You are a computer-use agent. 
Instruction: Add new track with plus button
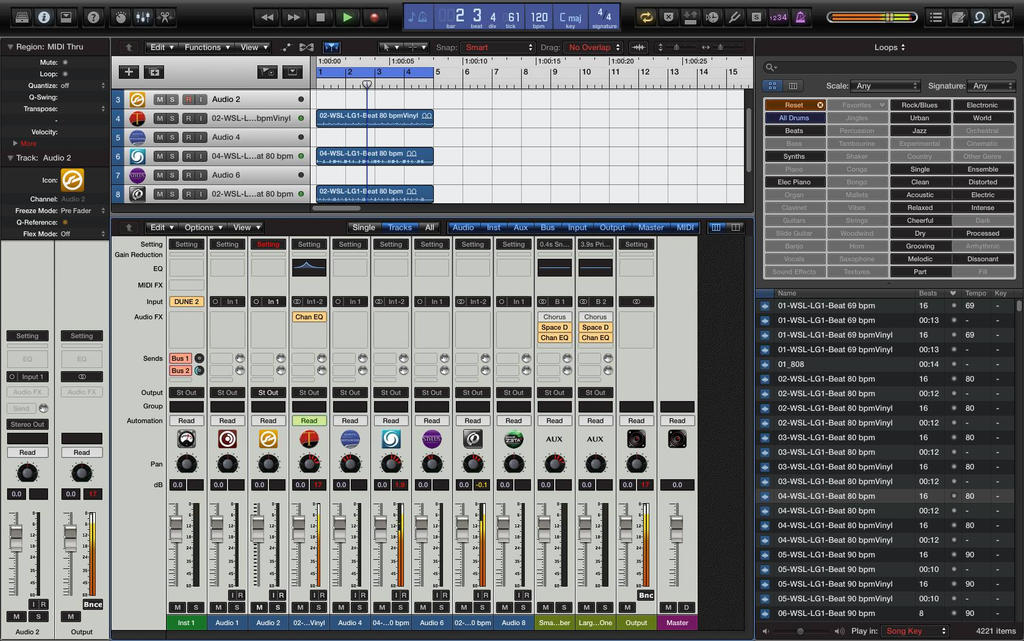click(x=129, y=72)
